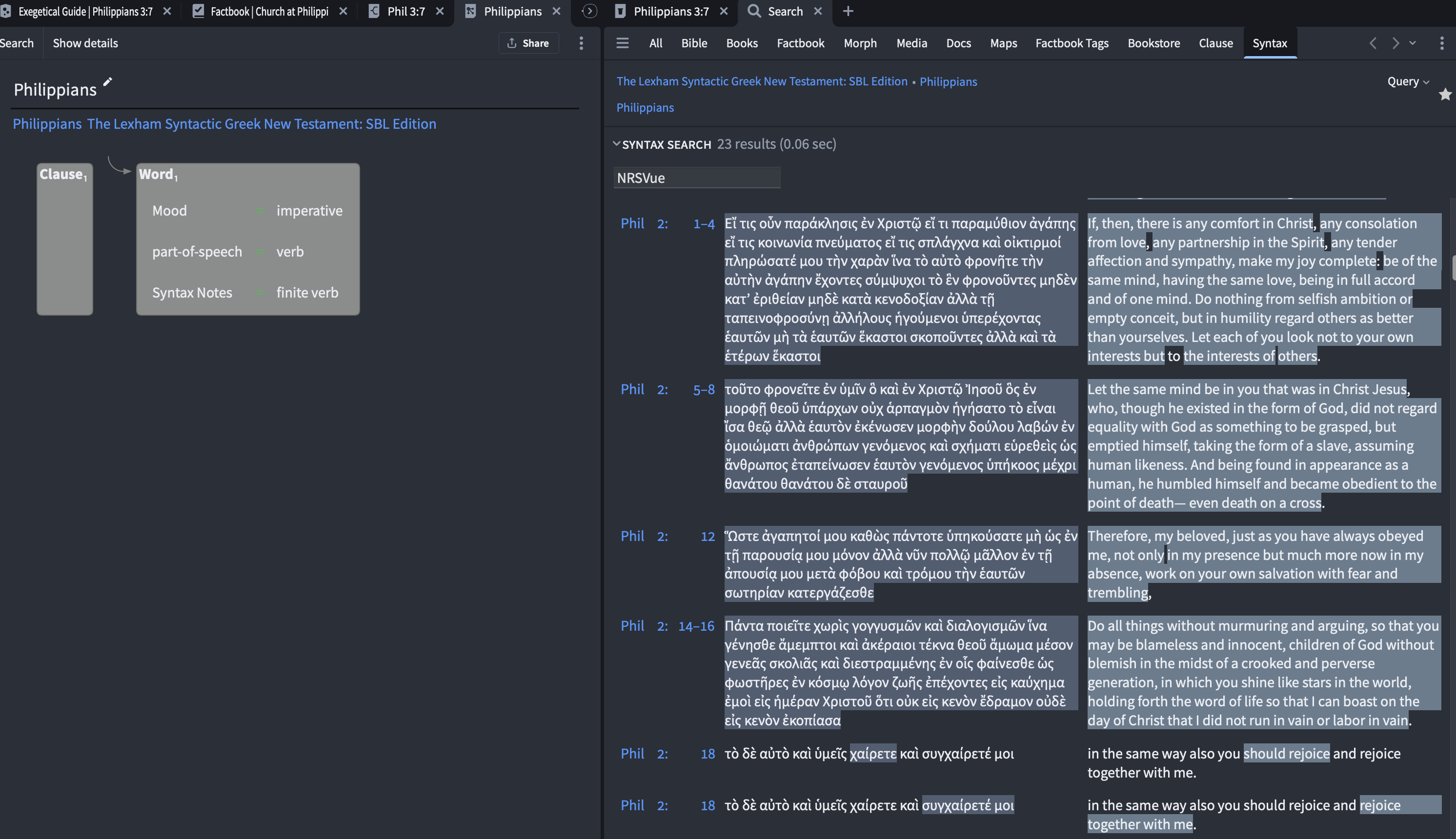Viewport: 1456px width, 839px height.
Task: Go back with the left arrow
Action: pos(1373,43)
